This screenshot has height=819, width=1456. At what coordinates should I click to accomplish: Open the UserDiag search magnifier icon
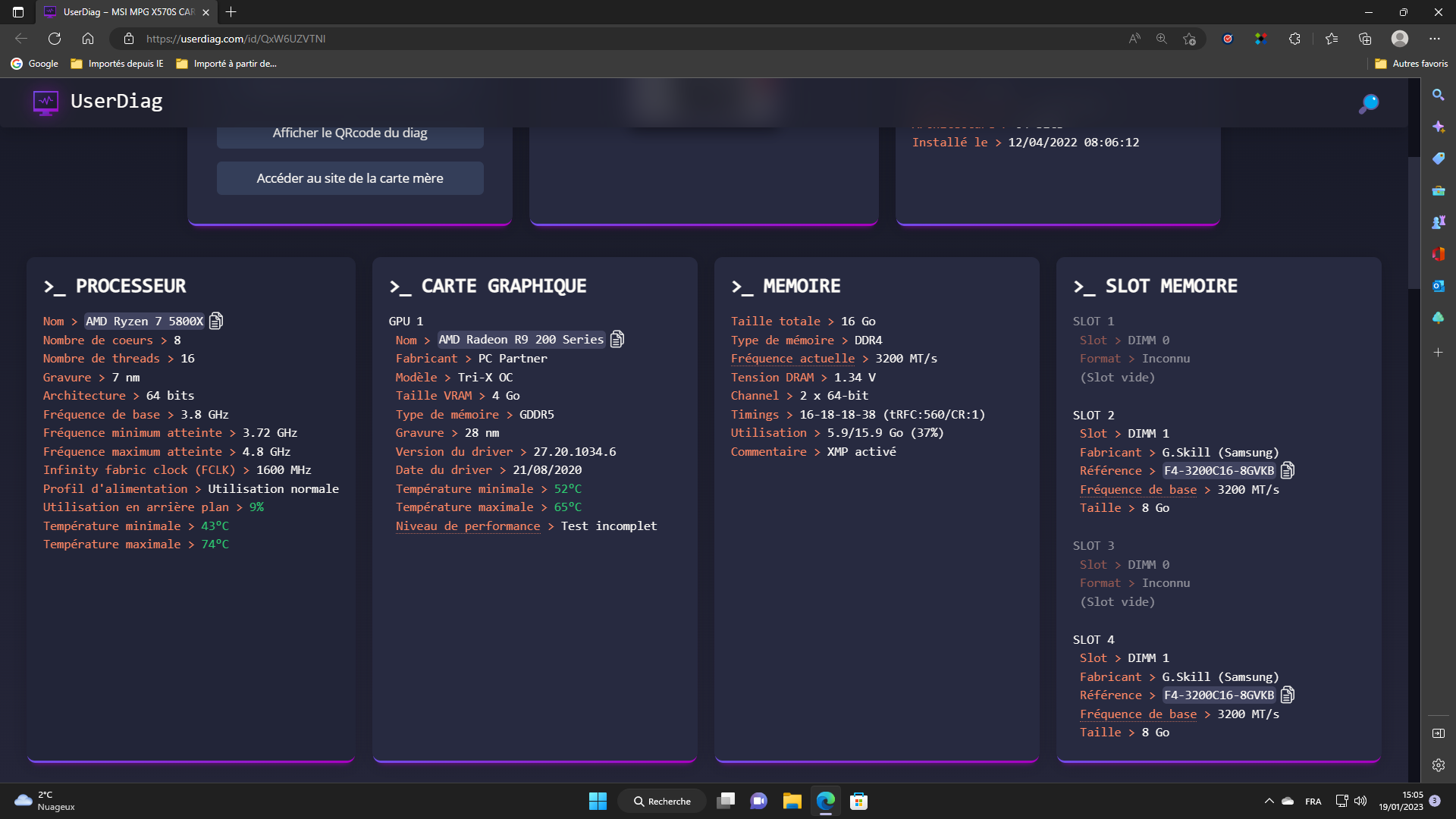[1368, 103]
